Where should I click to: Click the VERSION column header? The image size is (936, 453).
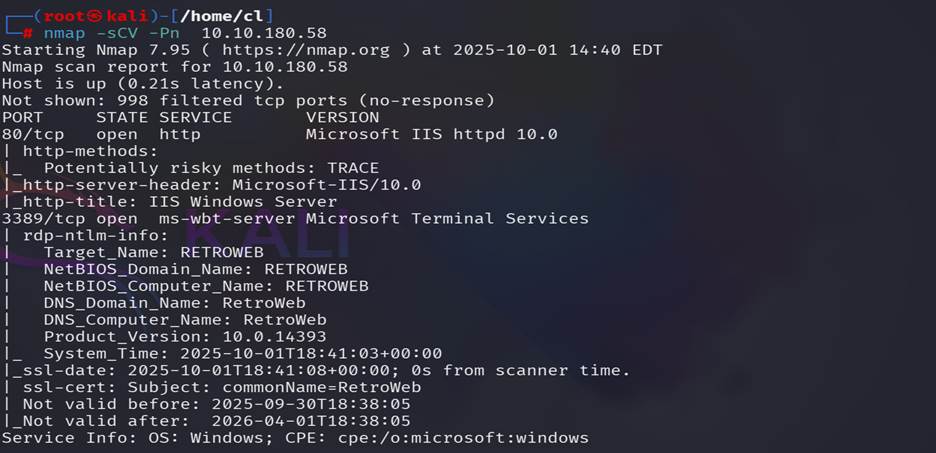[x=342, y=117]
